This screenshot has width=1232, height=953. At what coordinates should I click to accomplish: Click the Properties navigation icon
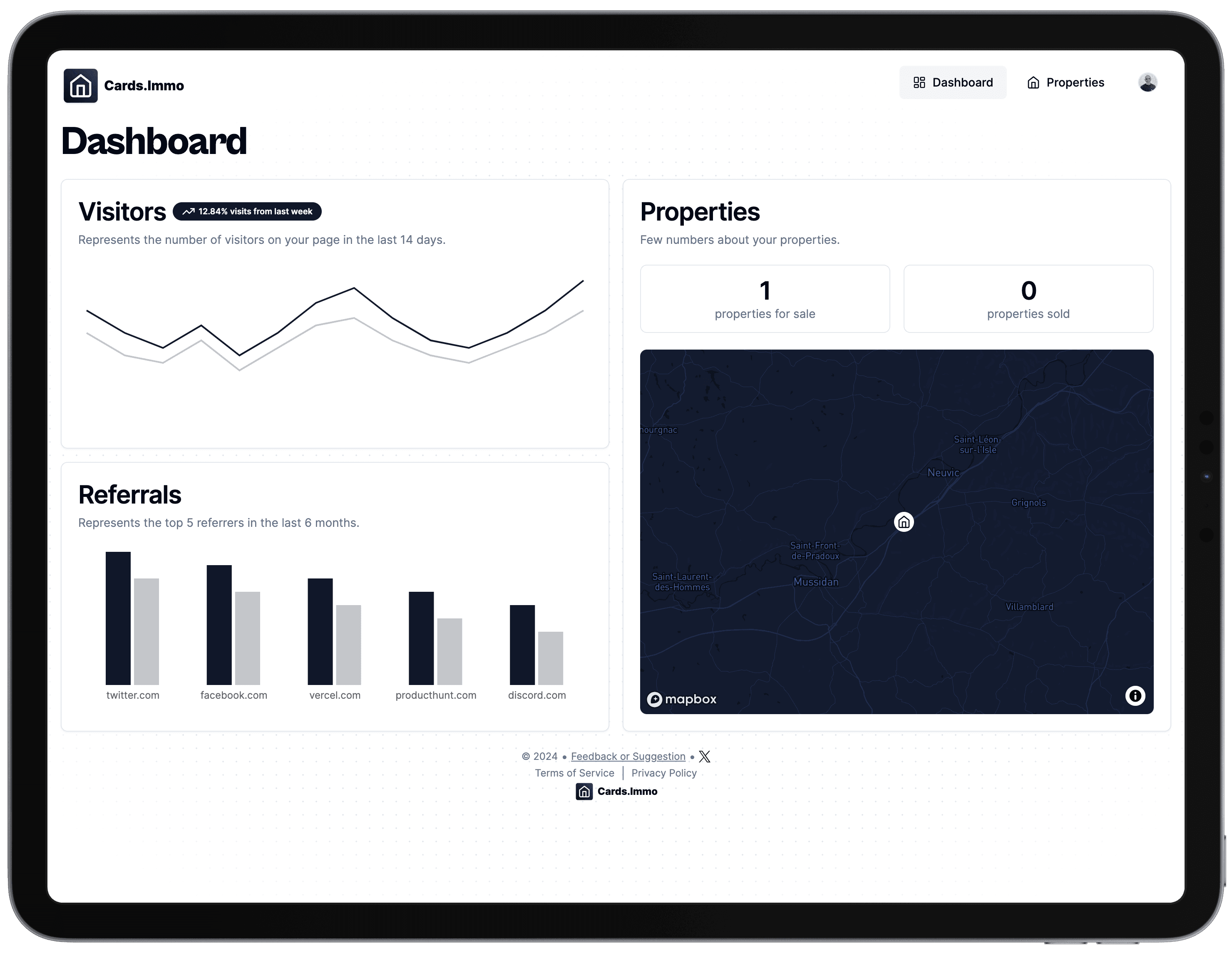pos(1033,83)
